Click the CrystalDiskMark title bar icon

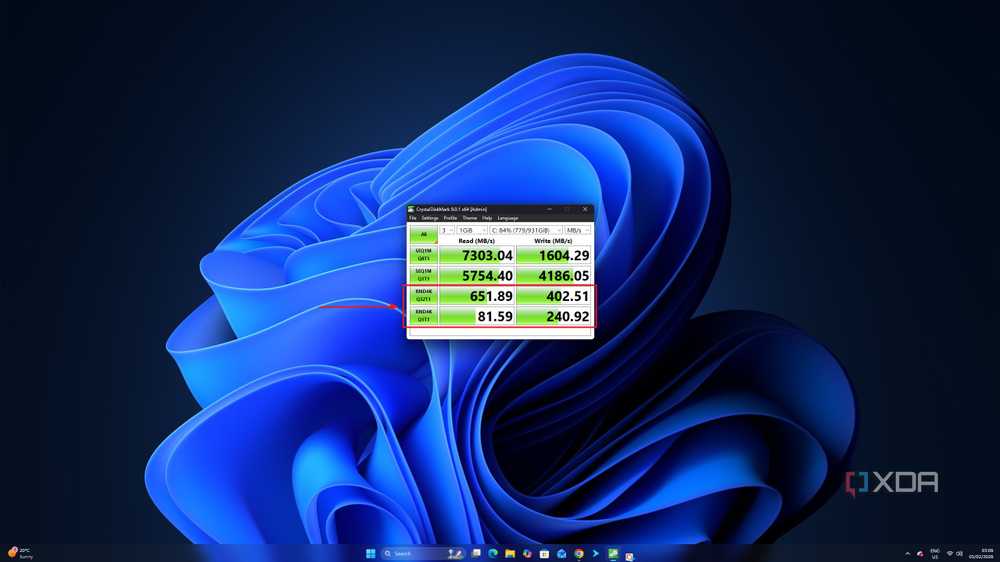click(411, 209)
